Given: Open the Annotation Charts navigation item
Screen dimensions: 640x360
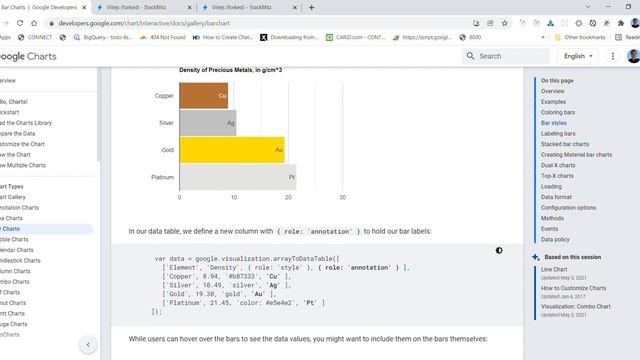Looking at the screenshot, I should [x=19, y=208].
